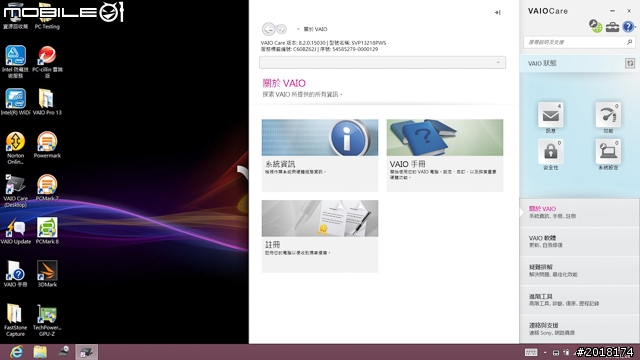Launch Internet Explorer from the taskbar
Viewport: 640px width, 360px height.
(16, 352)
